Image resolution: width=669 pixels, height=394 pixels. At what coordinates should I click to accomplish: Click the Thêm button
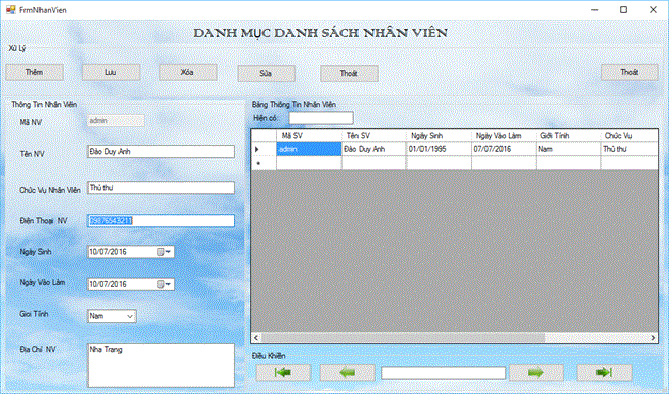tap(35, 72)
